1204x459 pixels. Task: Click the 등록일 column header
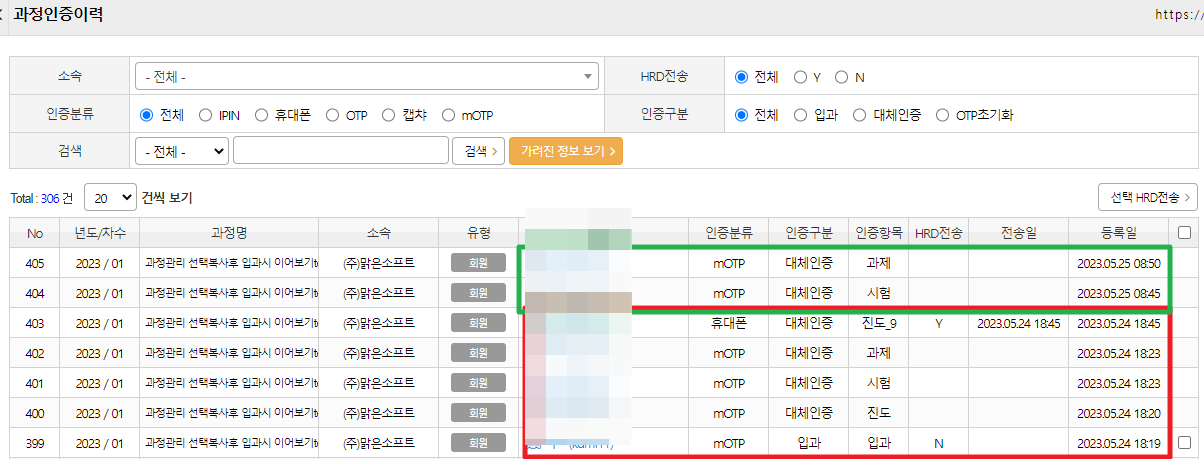point(1117,233)
